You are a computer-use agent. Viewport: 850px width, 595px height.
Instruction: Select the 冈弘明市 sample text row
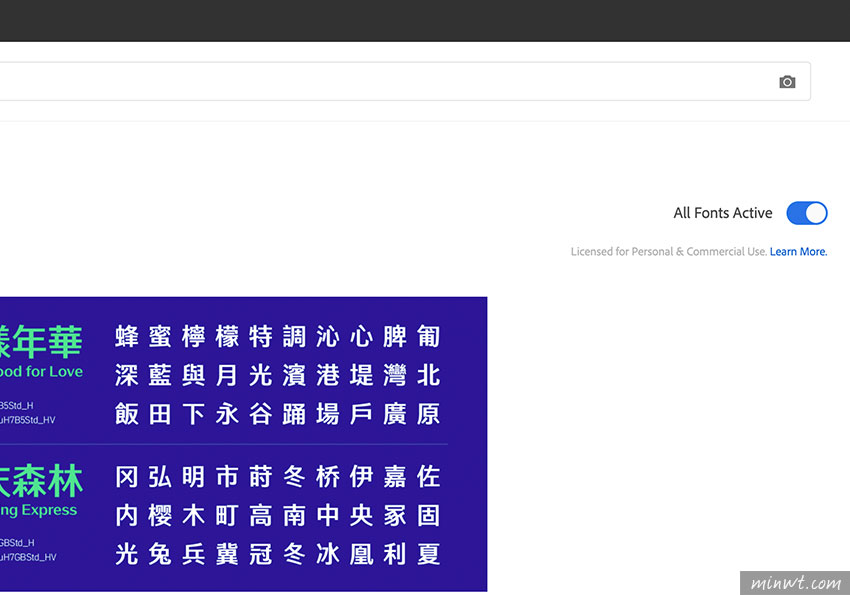(277, 477)
